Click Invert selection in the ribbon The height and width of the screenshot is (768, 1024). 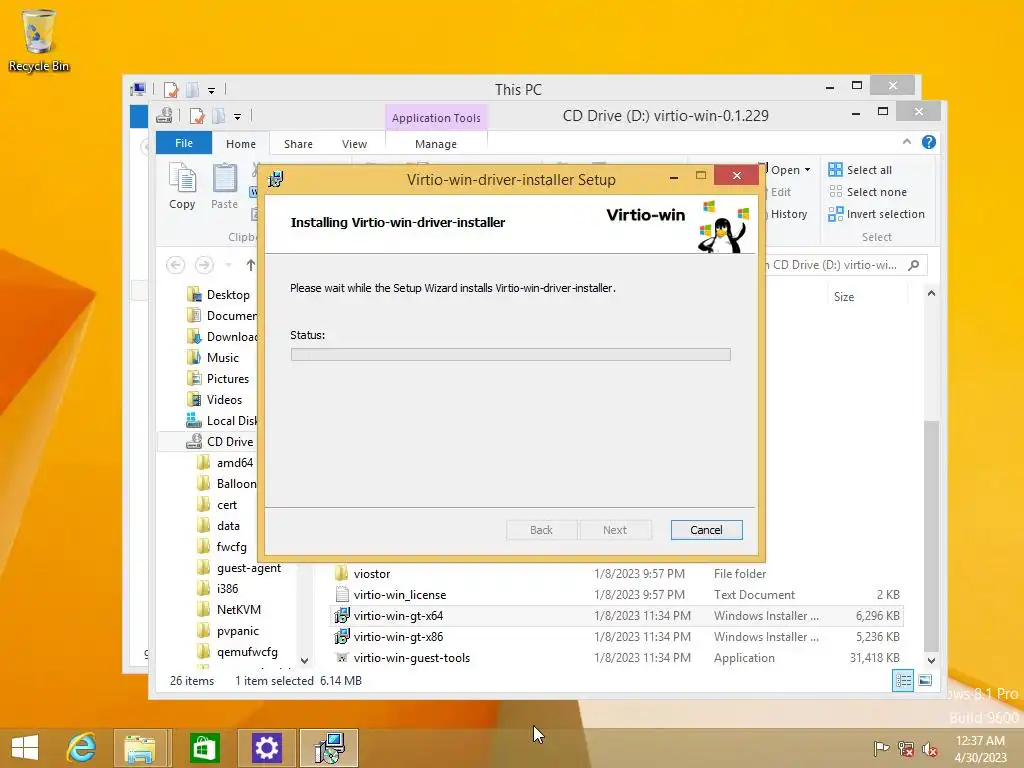point(876,214)
